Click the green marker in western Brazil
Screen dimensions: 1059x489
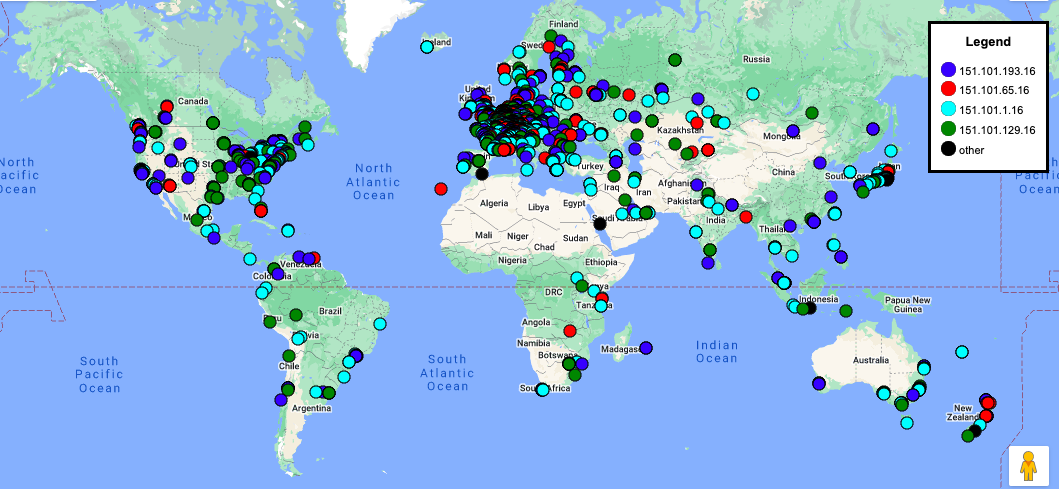(296, 315)
